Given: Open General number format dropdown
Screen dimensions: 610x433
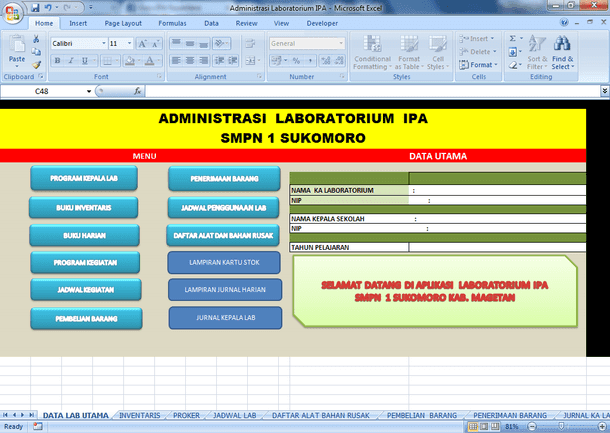Looking at the screenshot, I should pyautogui.click(x=341, y=44).
